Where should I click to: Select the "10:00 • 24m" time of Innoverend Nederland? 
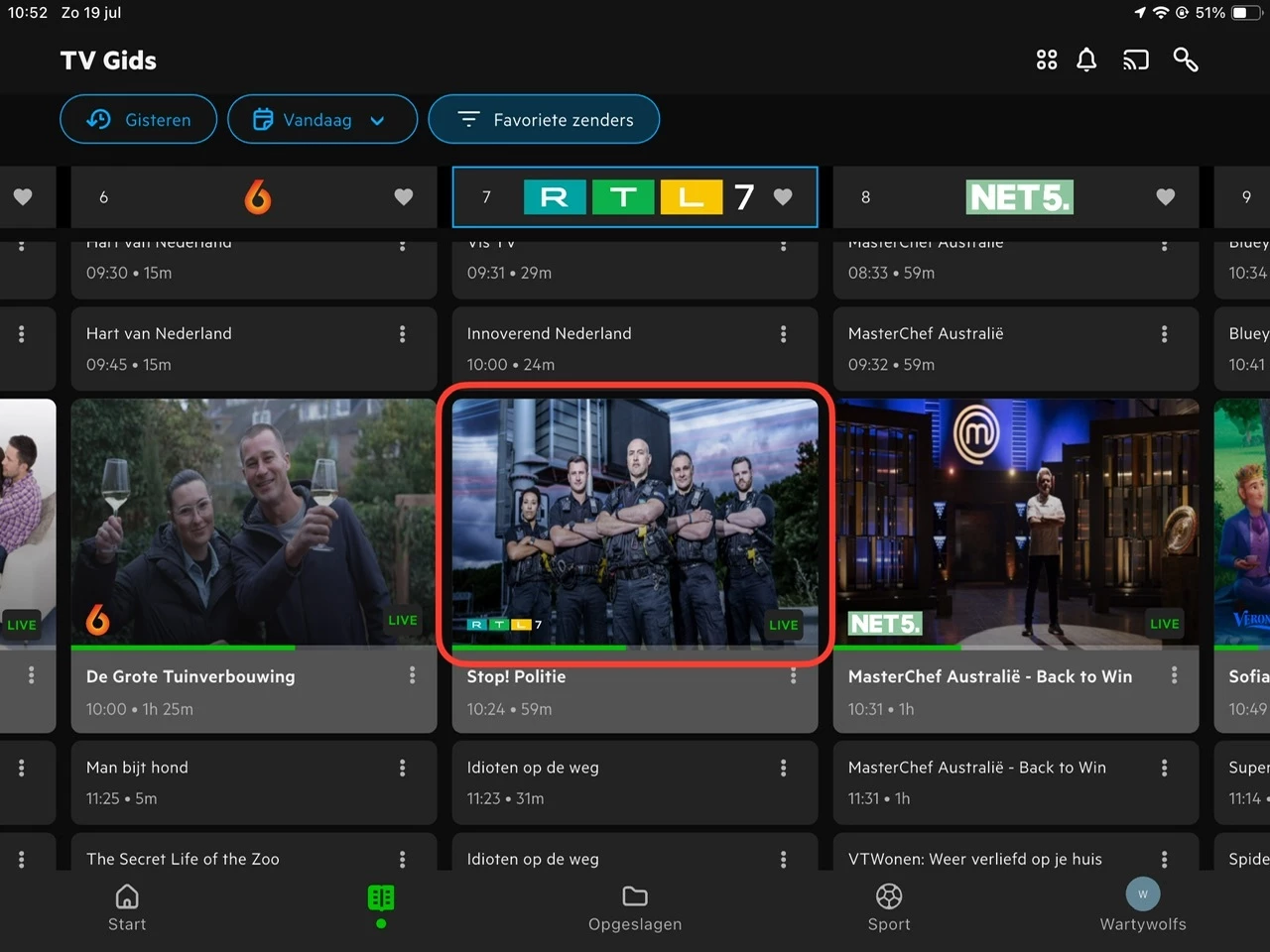click(x=511, y=365)
